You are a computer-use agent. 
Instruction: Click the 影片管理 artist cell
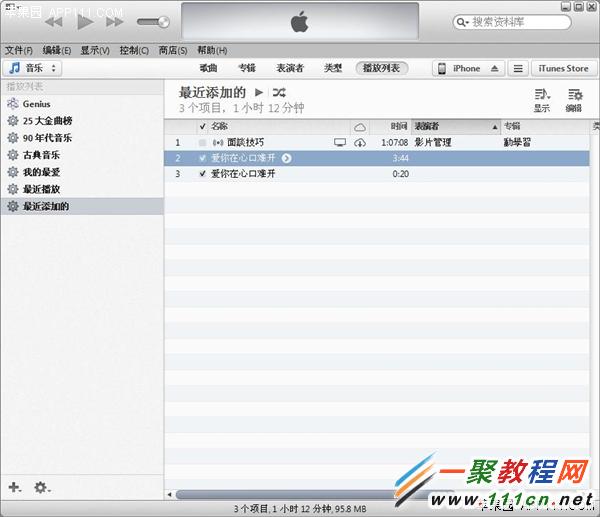pyautogui.click(x=433, y=142)
